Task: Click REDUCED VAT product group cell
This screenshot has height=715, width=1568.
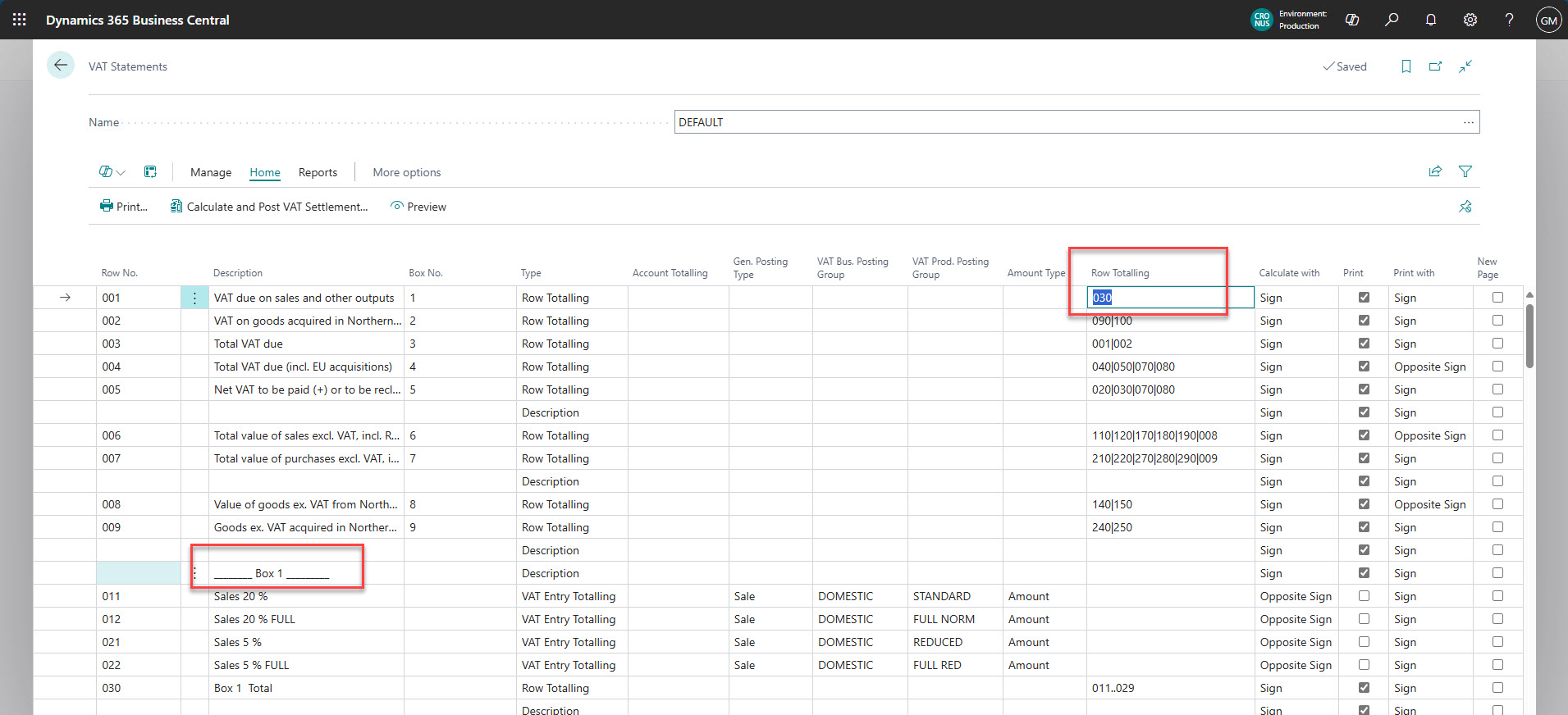Action: click(x=955, y=642)
